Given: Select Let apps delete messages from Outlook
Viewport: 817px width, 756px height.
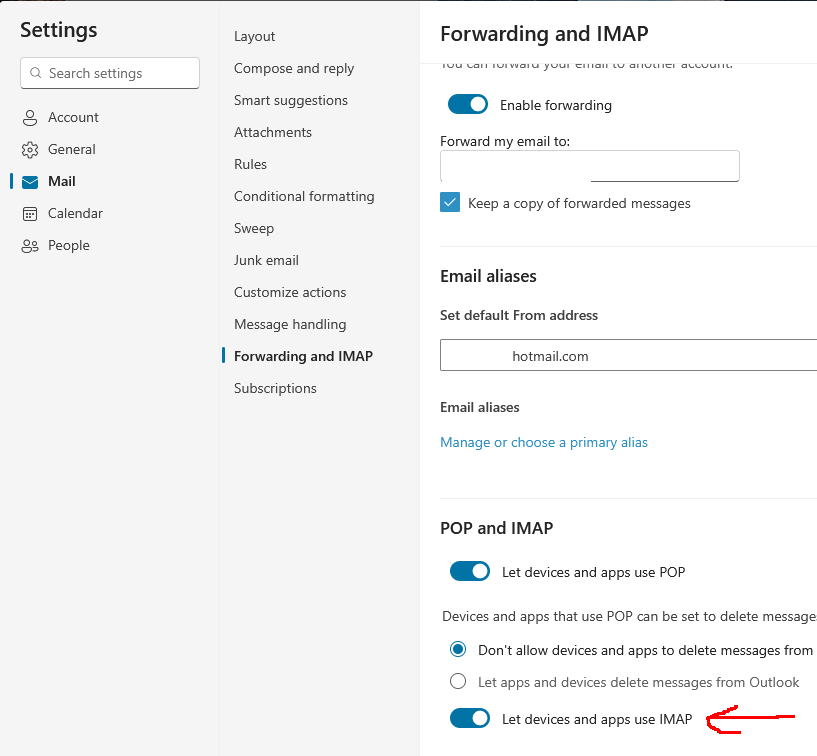Looking at the screenshot, I should [x=458, y=682].
